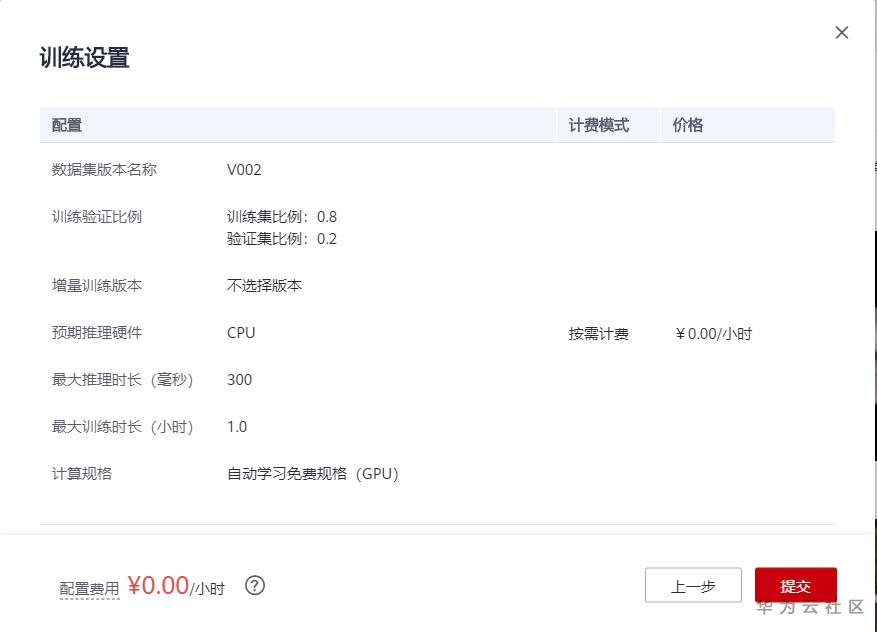
Task: Select the 验证集比例 0.2 value
Action: click(283, 239)
